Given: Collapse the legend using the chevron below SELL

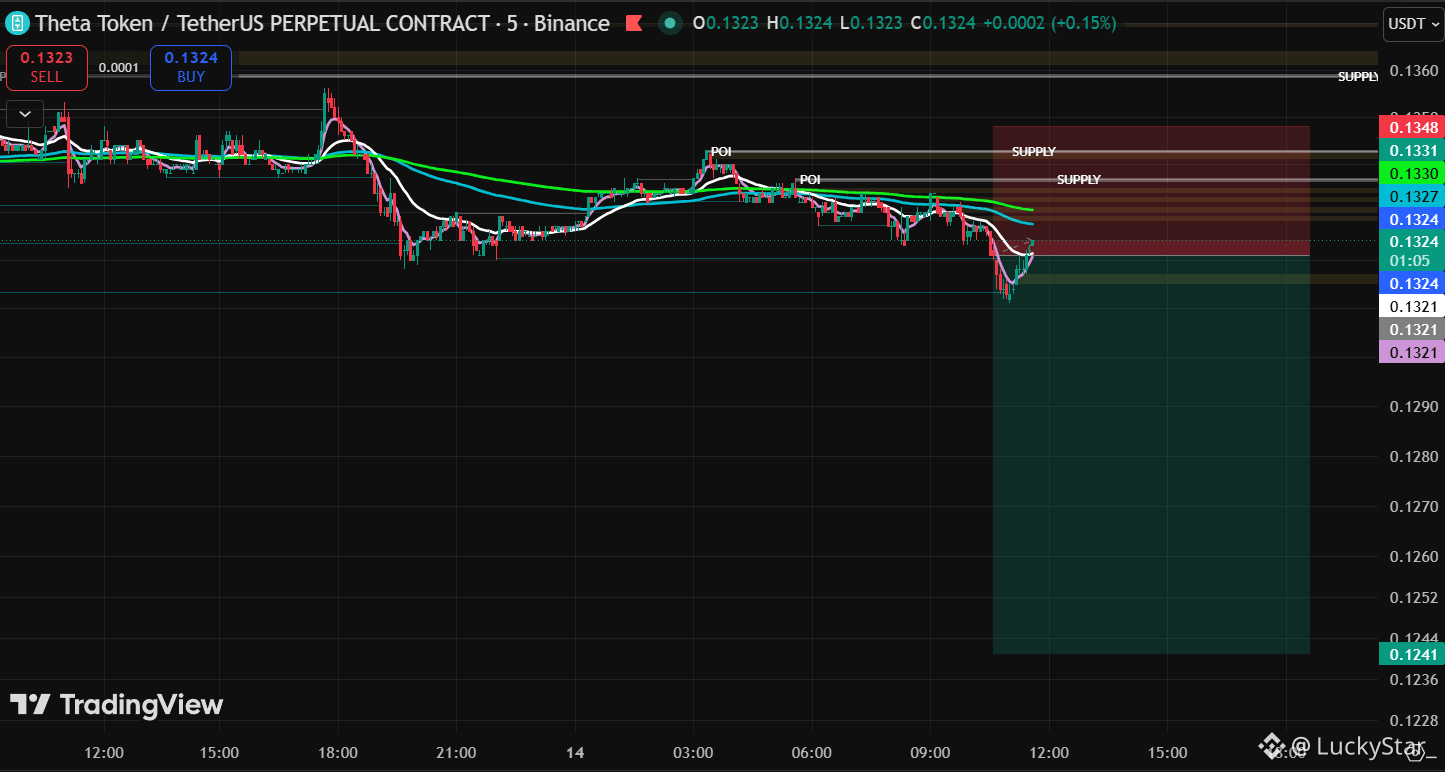Looking at the screenshot, I should [25, 114].
